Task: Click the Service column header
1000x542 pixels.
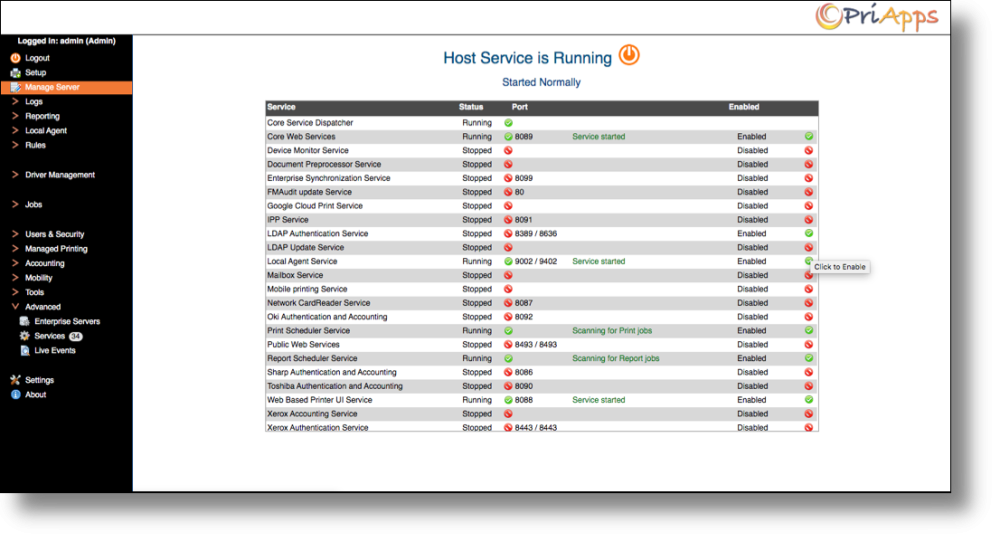Action: 281,107
